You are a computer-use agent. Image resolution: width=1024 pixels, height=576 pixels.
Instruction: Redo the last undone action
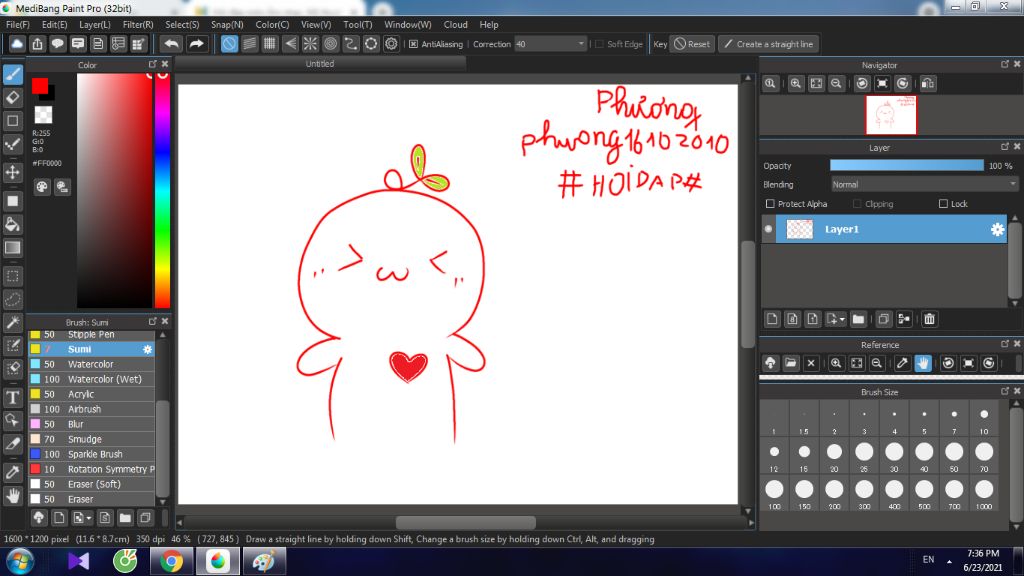196,44
